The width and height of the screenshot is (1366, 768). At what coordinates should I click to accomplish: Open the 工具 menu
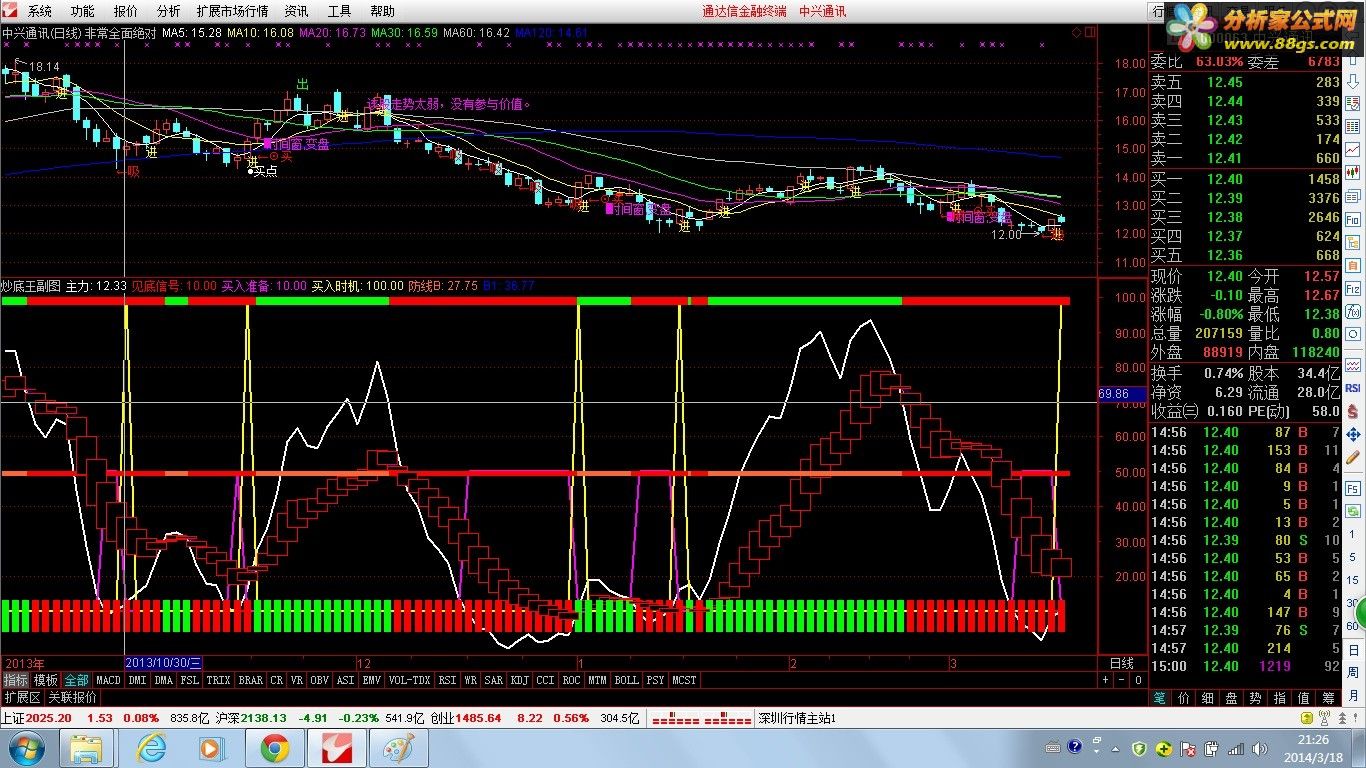tap(339, 11)
